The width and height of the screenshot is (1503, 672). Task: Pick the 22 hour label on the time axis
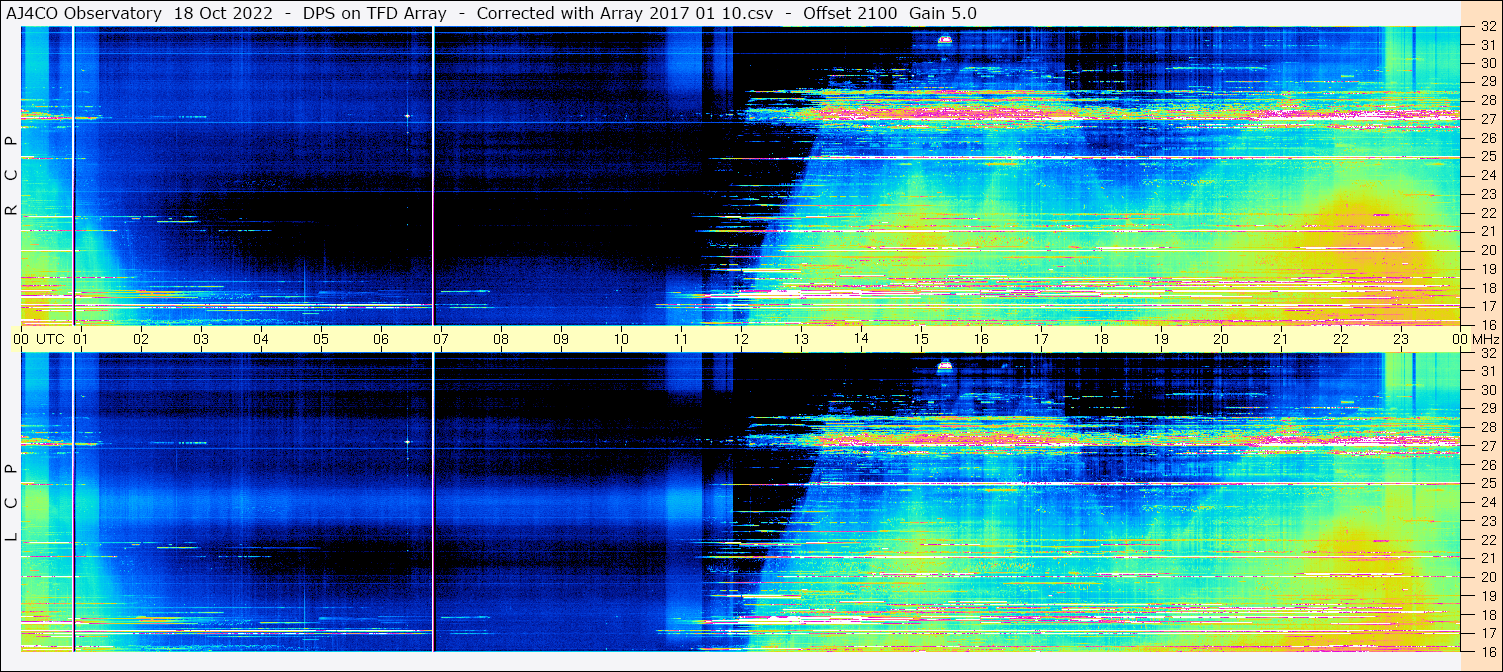1341,339
